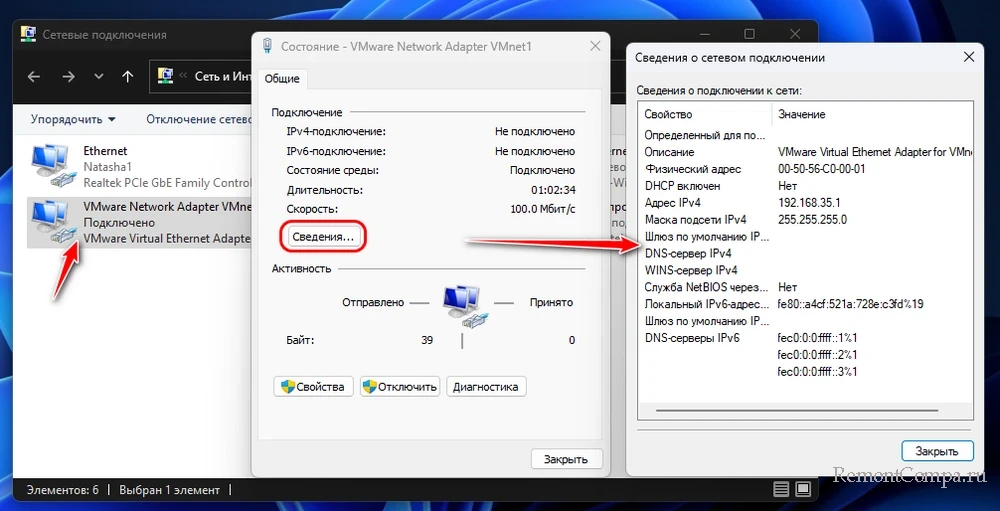1000x511 pixels.
Task: Click the «Сведения...» button
Action: (323, 237)
